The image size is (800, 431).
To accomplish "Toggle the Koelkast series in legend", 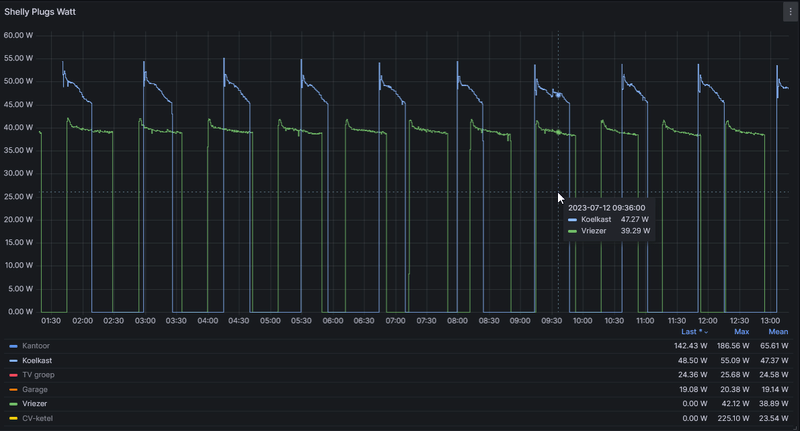I will point(37,361).
